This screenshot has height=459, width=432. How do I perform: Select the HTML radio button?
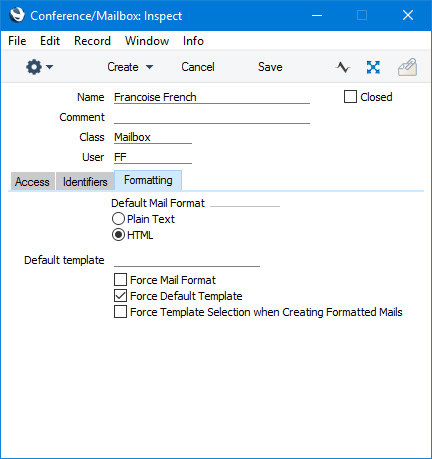click(x=118, y=235)
